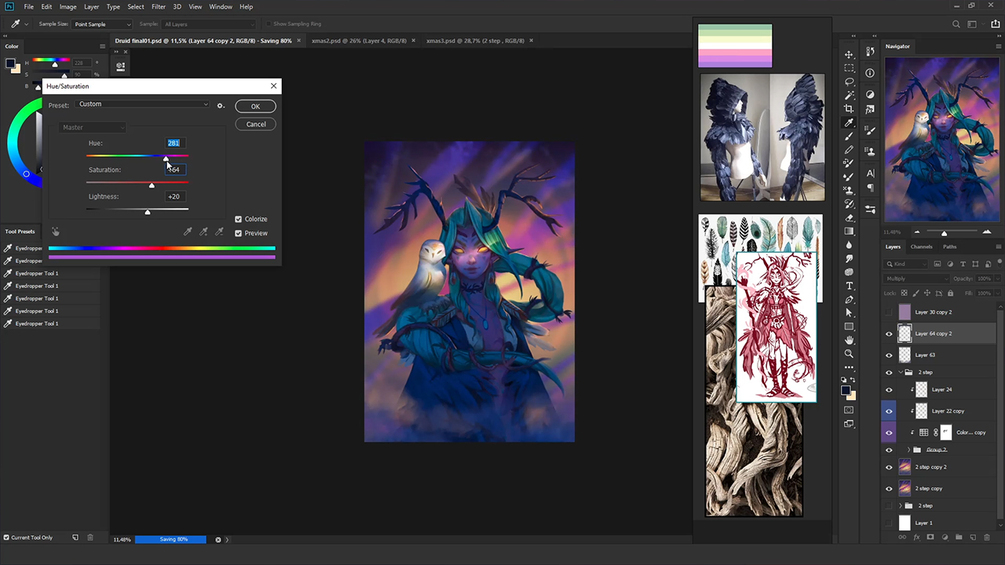The height and width of the screenshot is (565, 1005).
Task: Switch to the Paths tab
Action: pos(950,247)
